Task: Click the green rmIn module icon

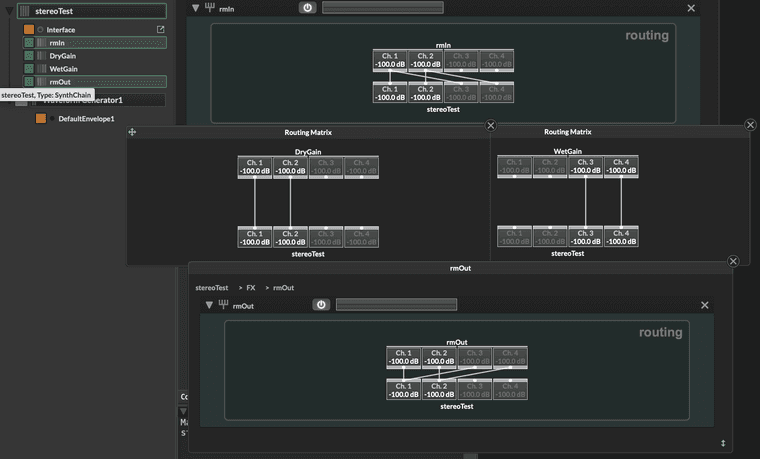Action: point(29,43)
